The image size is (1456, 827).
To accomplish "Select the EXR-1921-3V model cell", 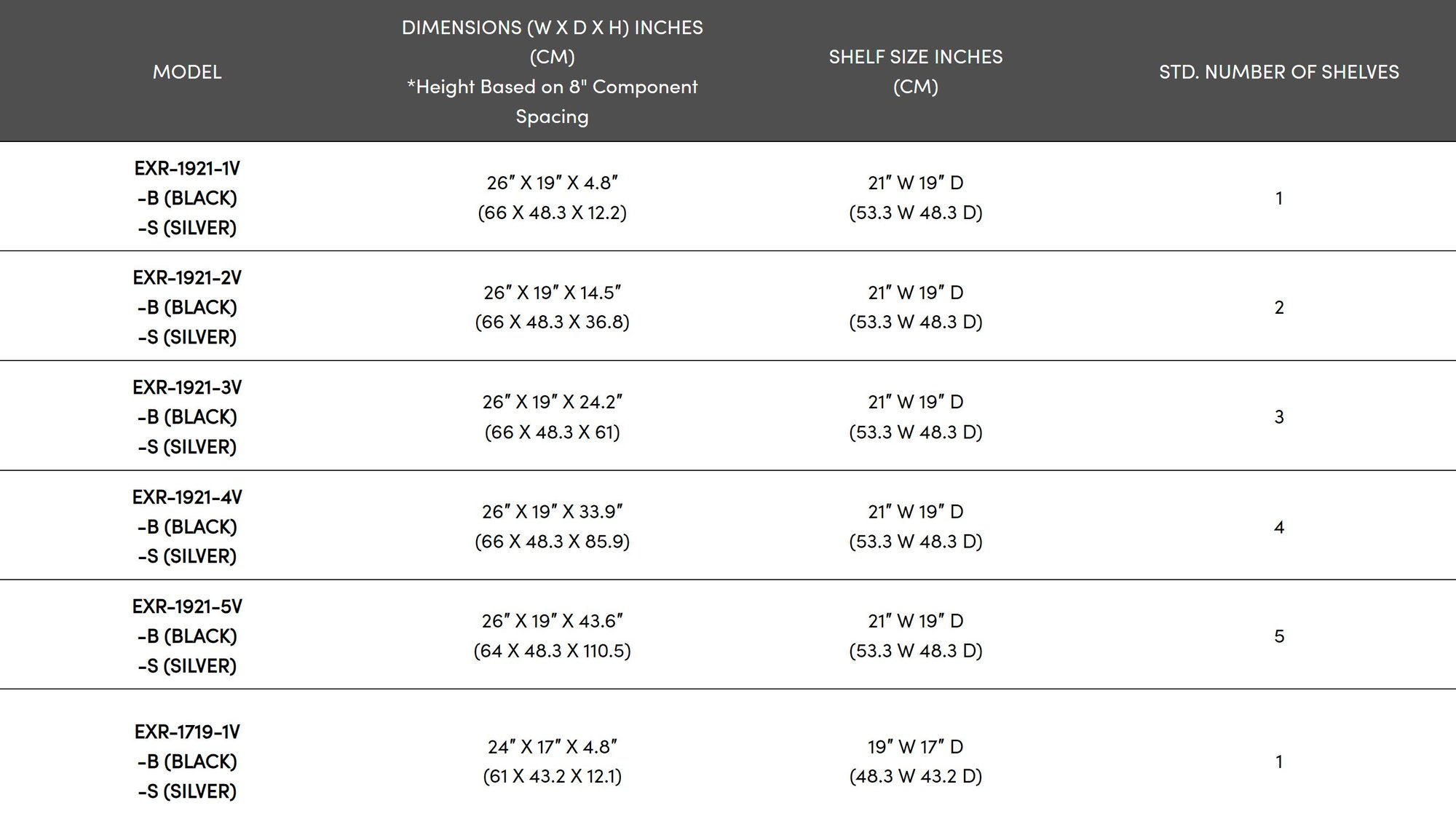I will (187, 416).
